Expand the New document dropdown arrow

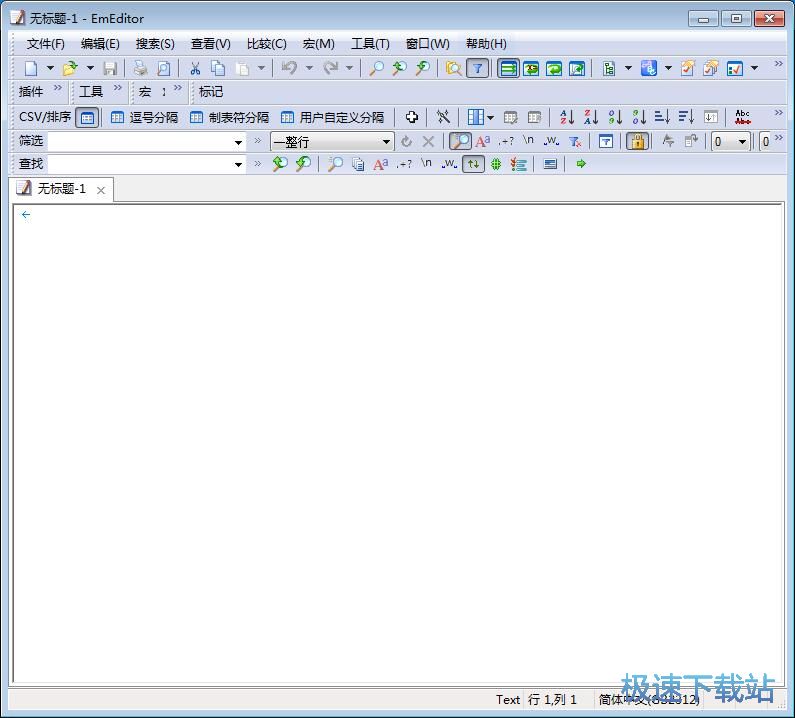50,68
